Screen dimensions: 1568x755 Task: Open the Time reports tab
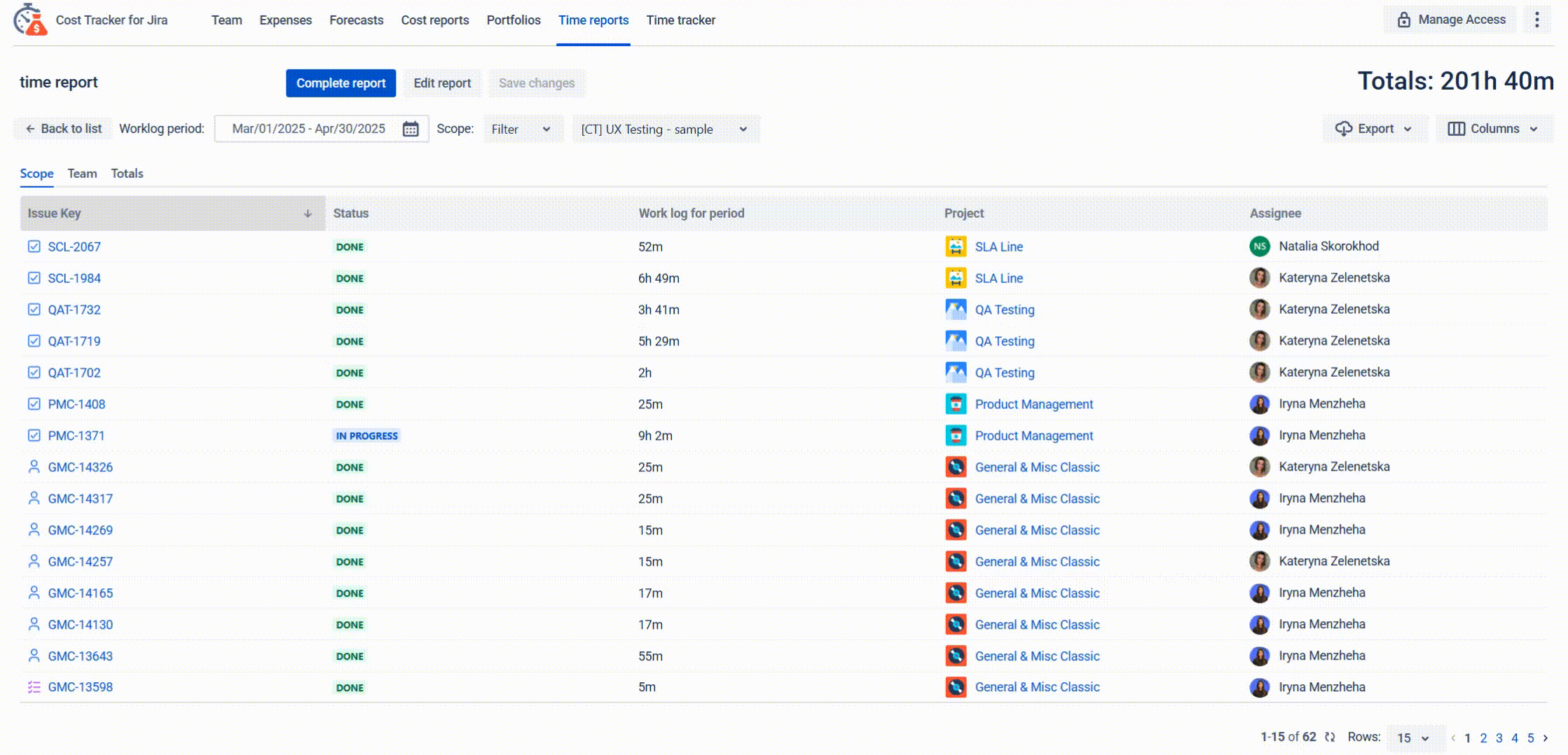pos(593,20)
